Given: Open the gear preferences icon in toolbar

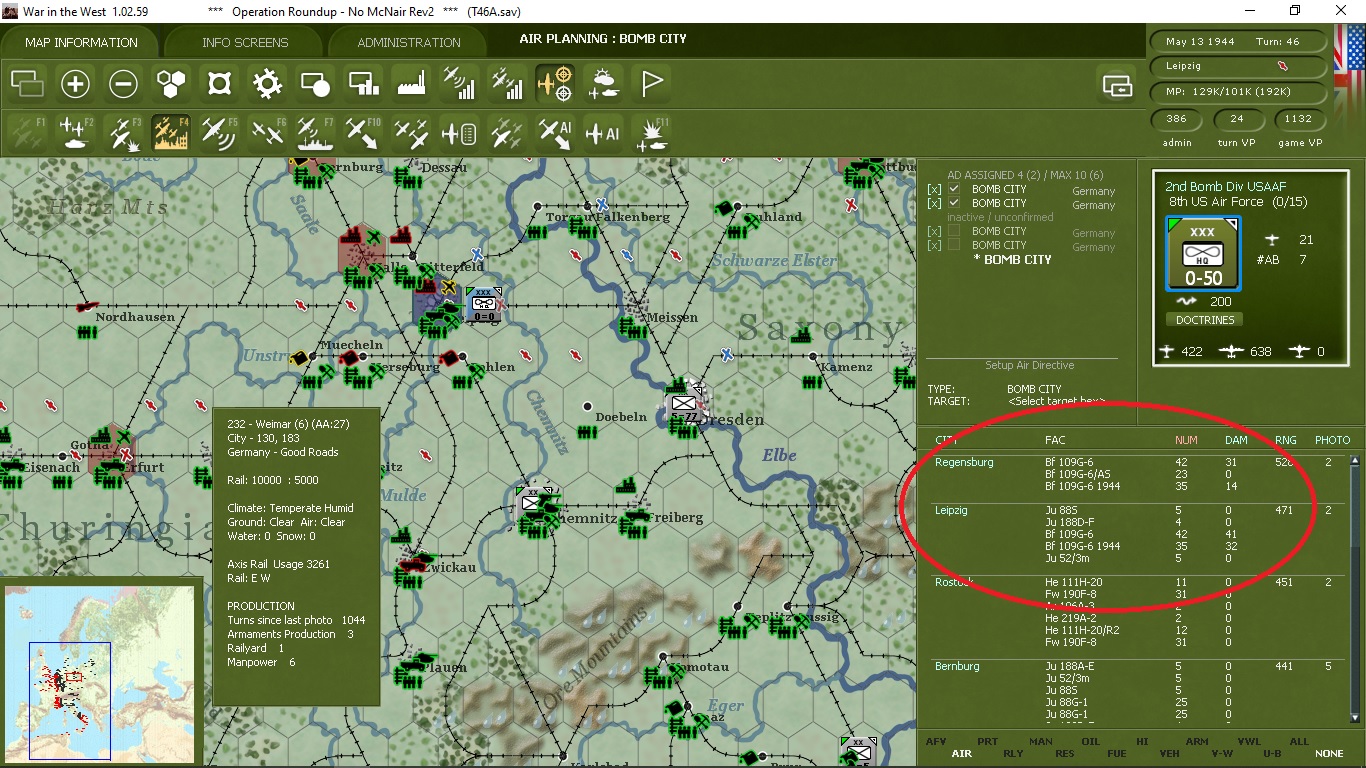Looking at the screenshot, I should tap(267, 83).
